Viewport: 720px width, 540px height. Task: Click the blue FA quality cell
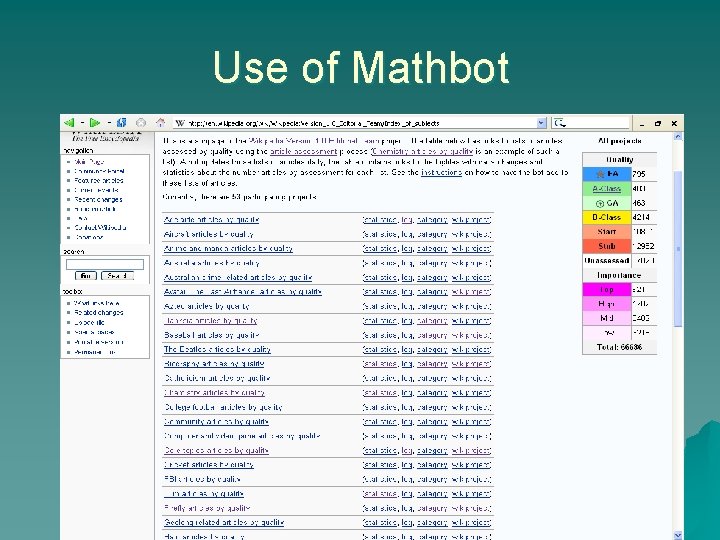[607, 174]
